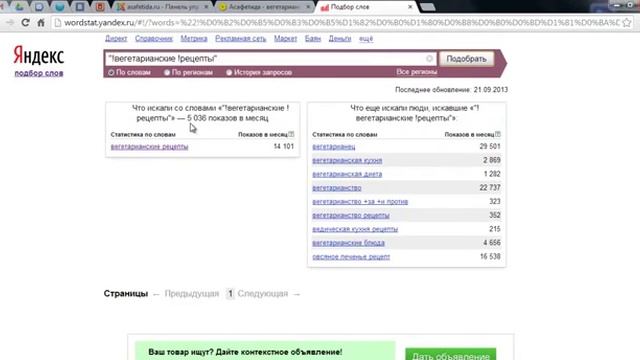Image resolution: width=640 pixels, height=360 pixels.
Task: Open the вегетарианские блюда link
Action: coord(348,243)
